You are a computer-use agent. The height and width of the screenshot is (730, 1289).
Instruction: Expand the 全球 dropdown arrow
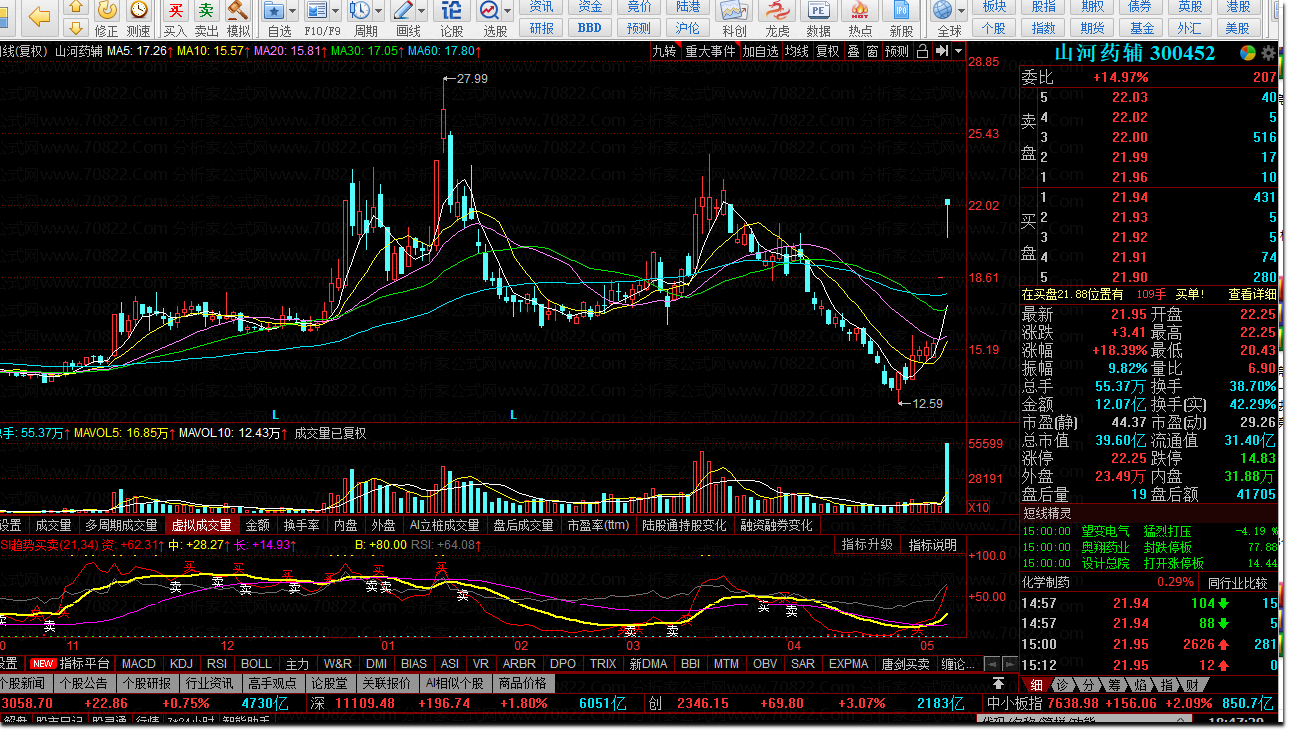[x=962, y=11]
